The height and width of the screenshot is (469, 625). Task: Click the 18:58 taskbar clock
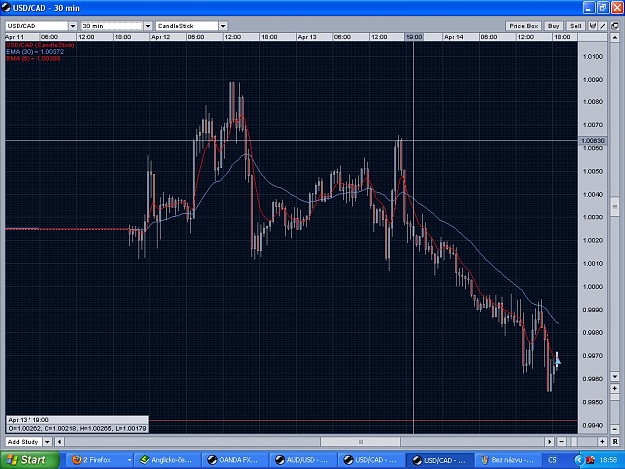pyautogui.click(x=608, y=460)
